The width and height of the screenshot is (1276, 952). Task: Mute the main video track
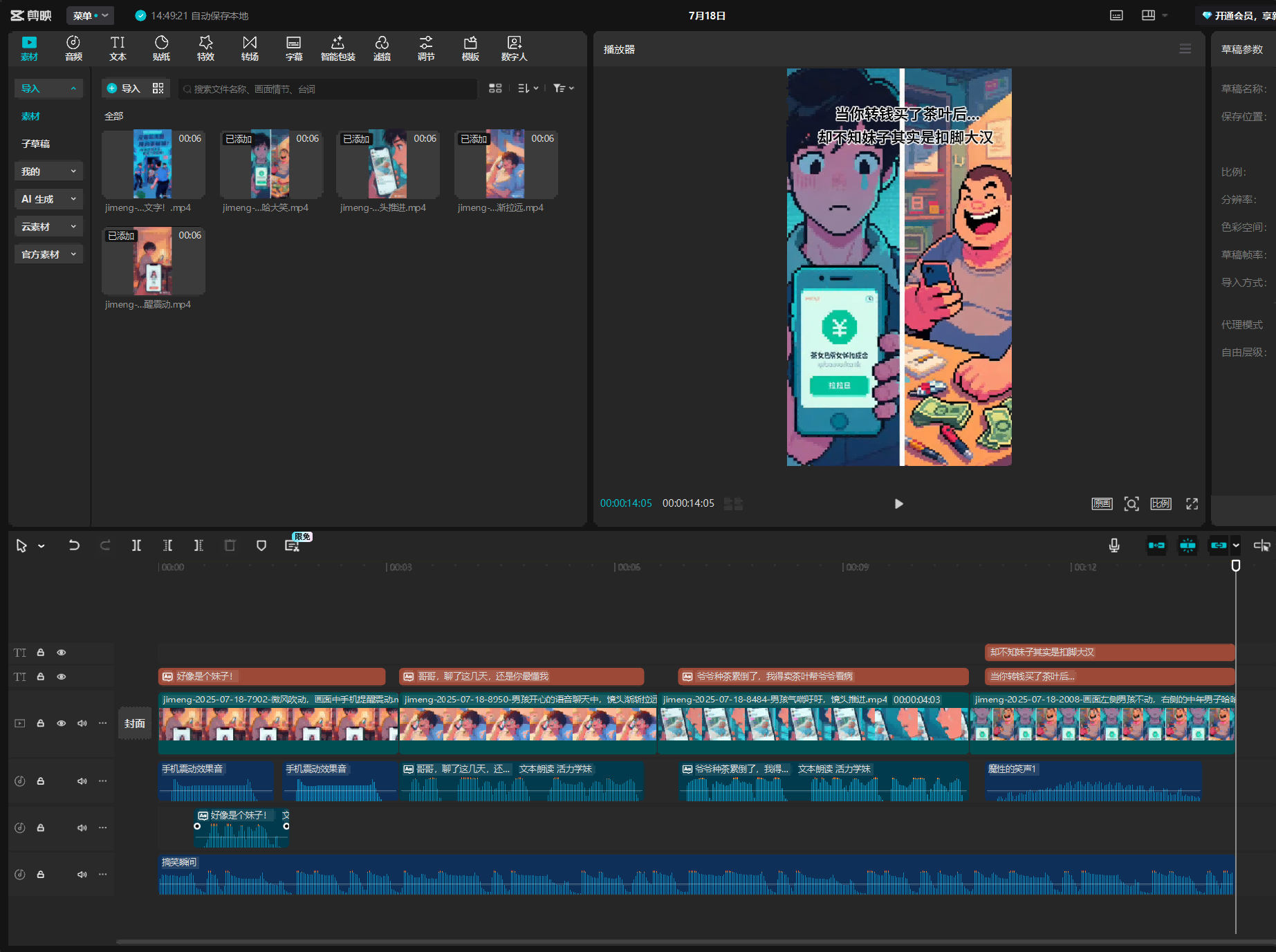pyautogui.click(x=82, y=723)
